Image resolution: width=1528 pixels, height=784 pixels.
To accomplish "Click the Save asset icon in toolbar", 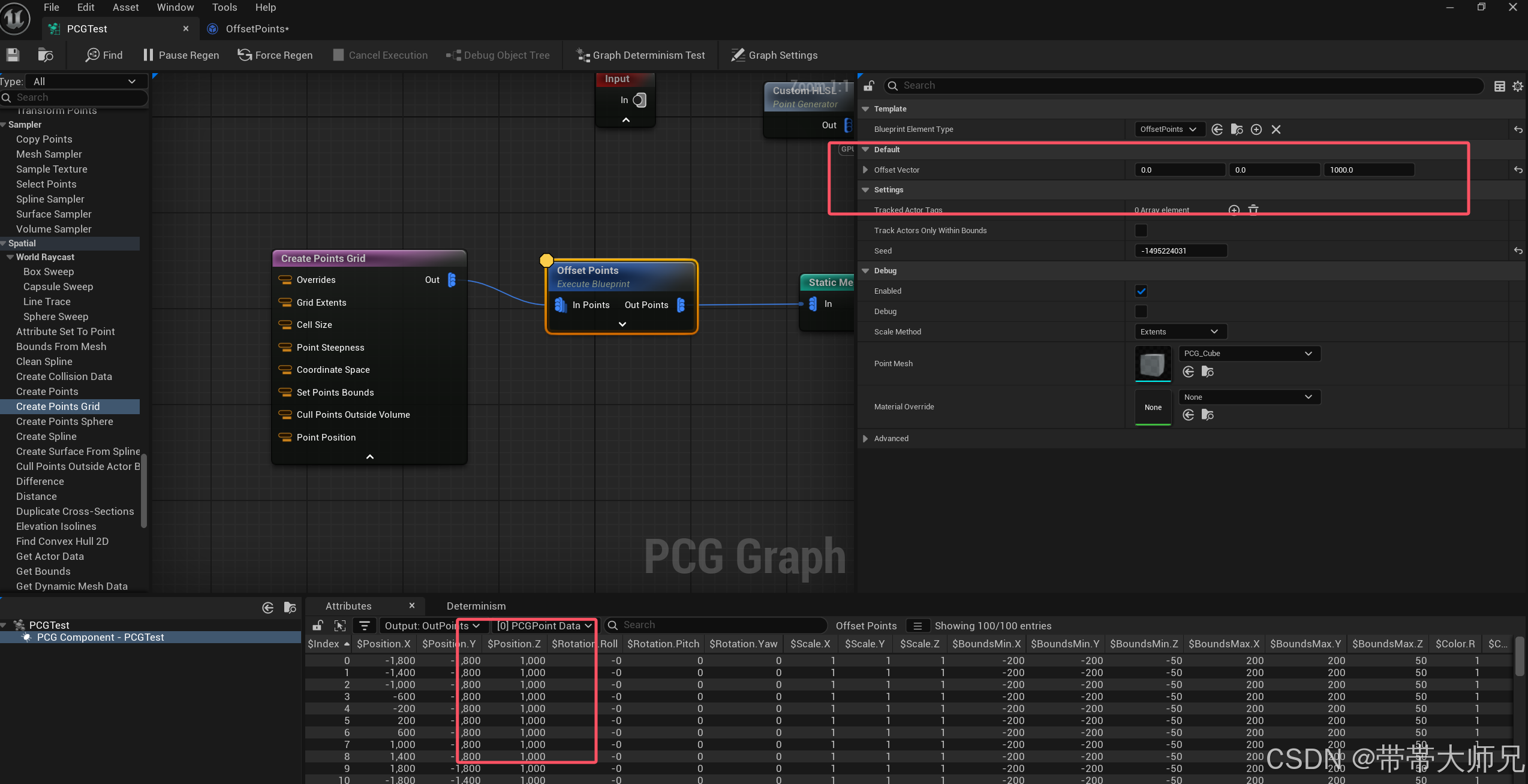I will click(x=13, y=55).
